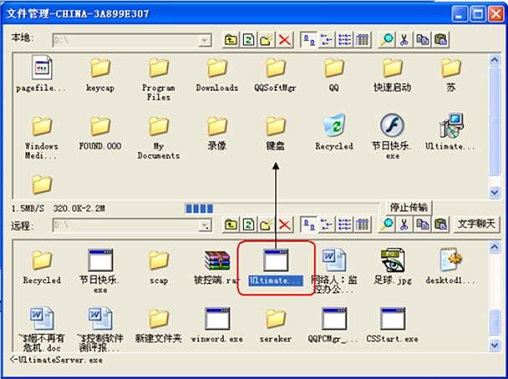Select the Windows Medi... folder
The height and width of the screenshot is (379, 508).
tap(42, 137)
